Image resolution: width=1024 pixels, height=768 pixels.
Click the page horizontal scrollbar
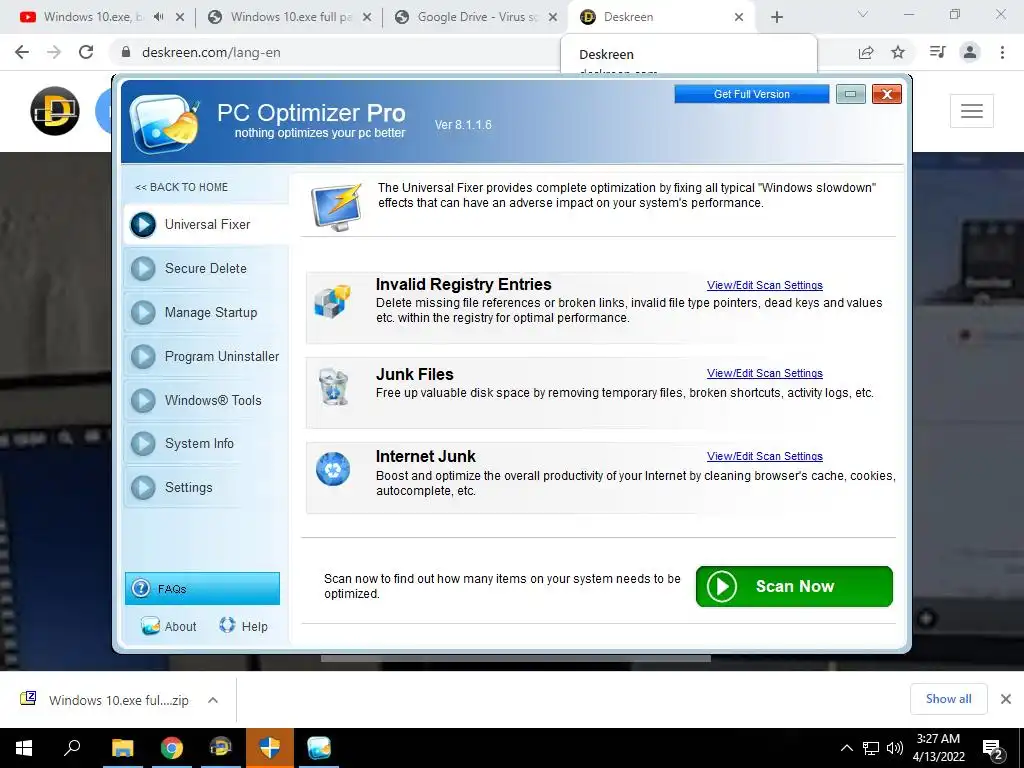pos(516,658)
